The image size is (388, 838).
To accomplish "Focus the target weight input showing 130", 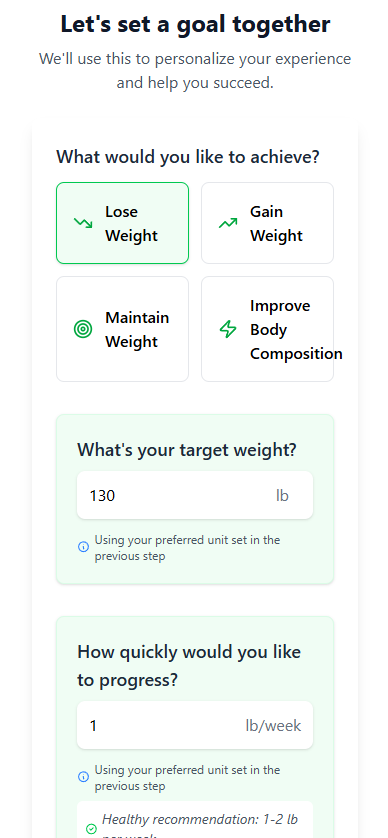I will (195, 495).
